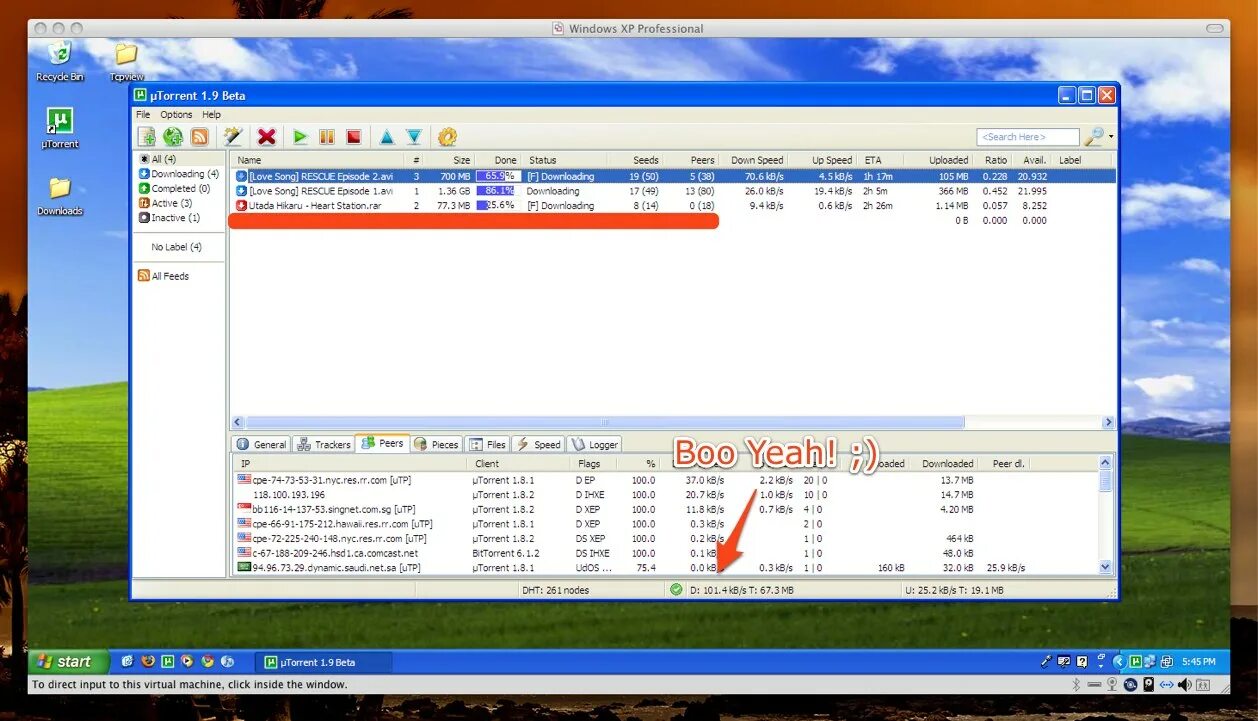Screen dimensions: 1258x721
Task: Click the horizontal scrollbar of the torrent list
Action: click(x=604, y=422)
